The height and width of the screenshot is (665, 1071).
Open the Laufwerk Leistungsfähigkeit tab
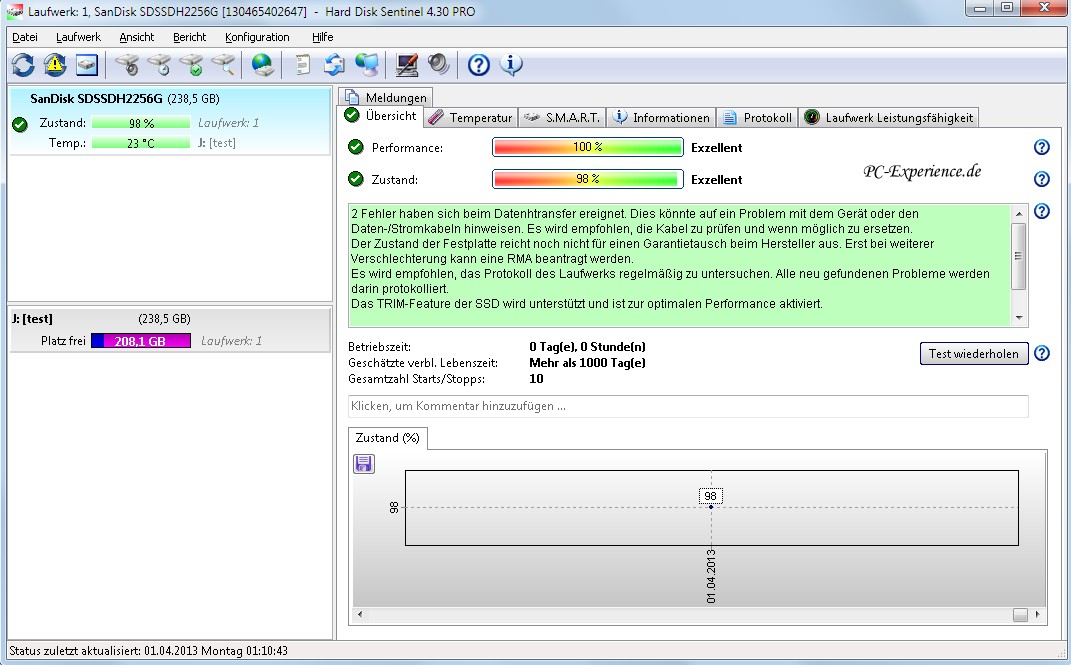(x=889, y=117)
